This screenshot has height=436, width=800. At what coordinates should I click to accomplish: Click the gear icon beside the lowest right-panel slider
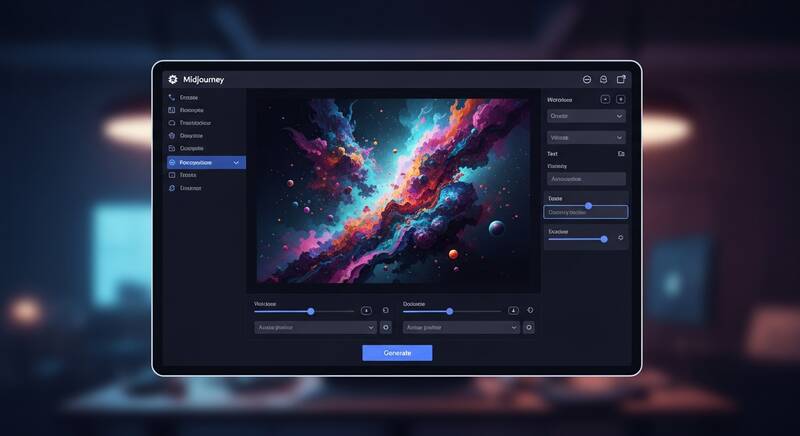point(620,238)
